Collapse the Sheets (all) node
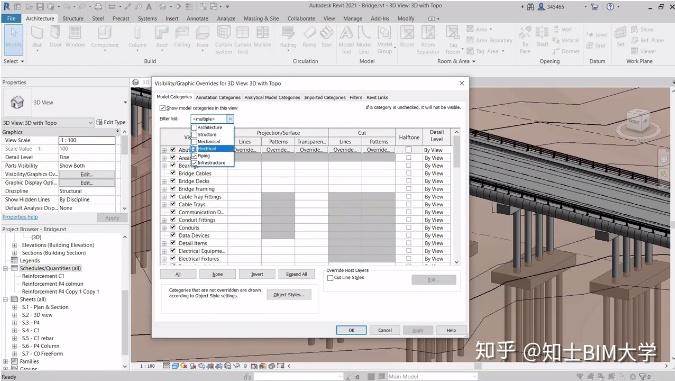Image resolution: width=675 pixels, height=381 pixels. coord(6,299)
